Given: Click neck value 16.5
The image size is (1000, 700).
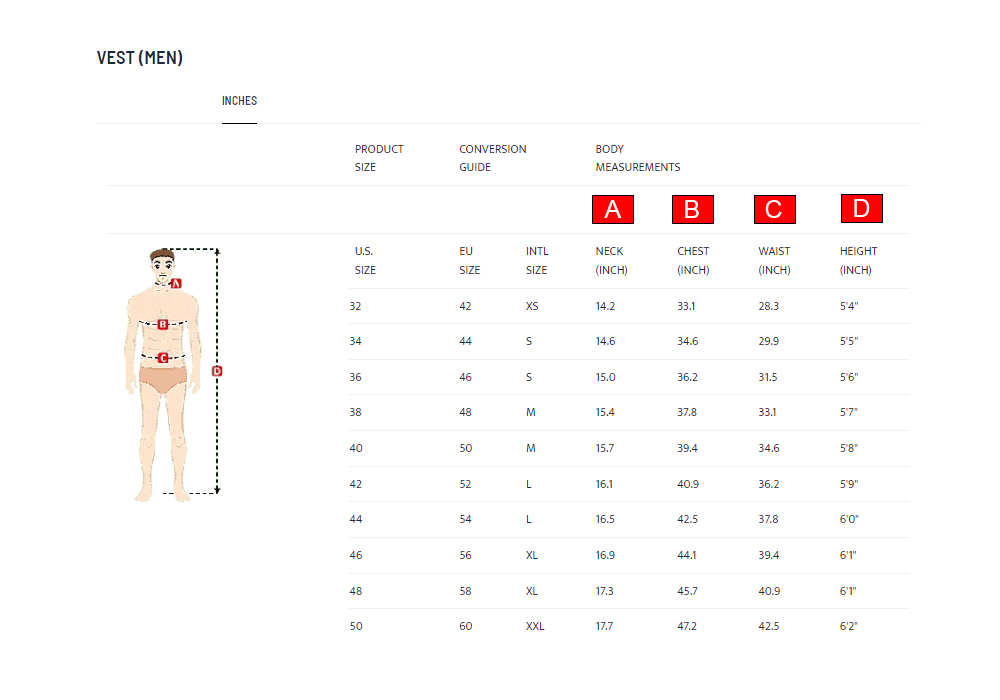Looking at the screenshot, I should pos(605,519).
